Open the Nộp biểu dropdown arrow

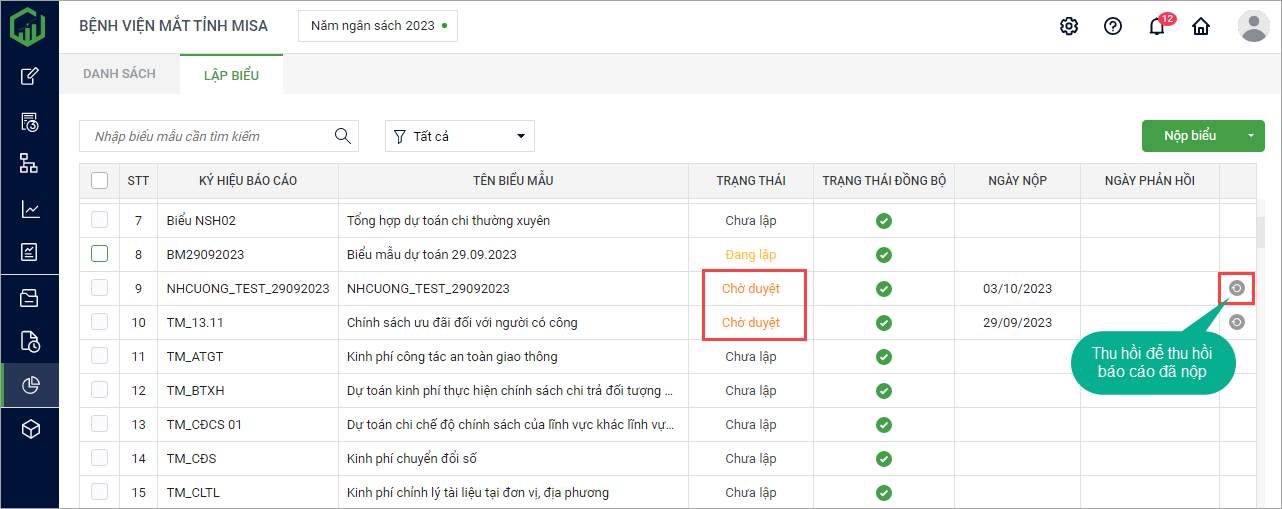point(1250,136)
